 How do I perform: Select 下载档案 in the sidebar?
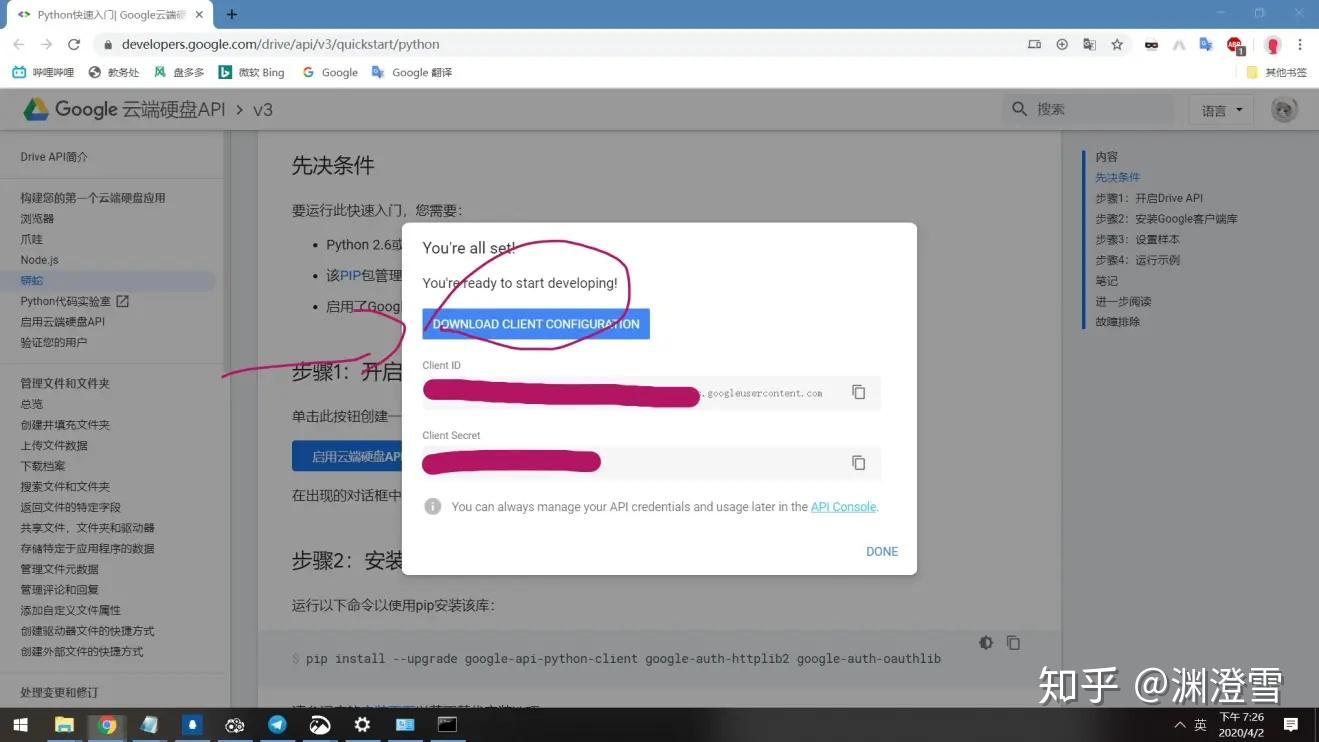(x=43, y=466)
